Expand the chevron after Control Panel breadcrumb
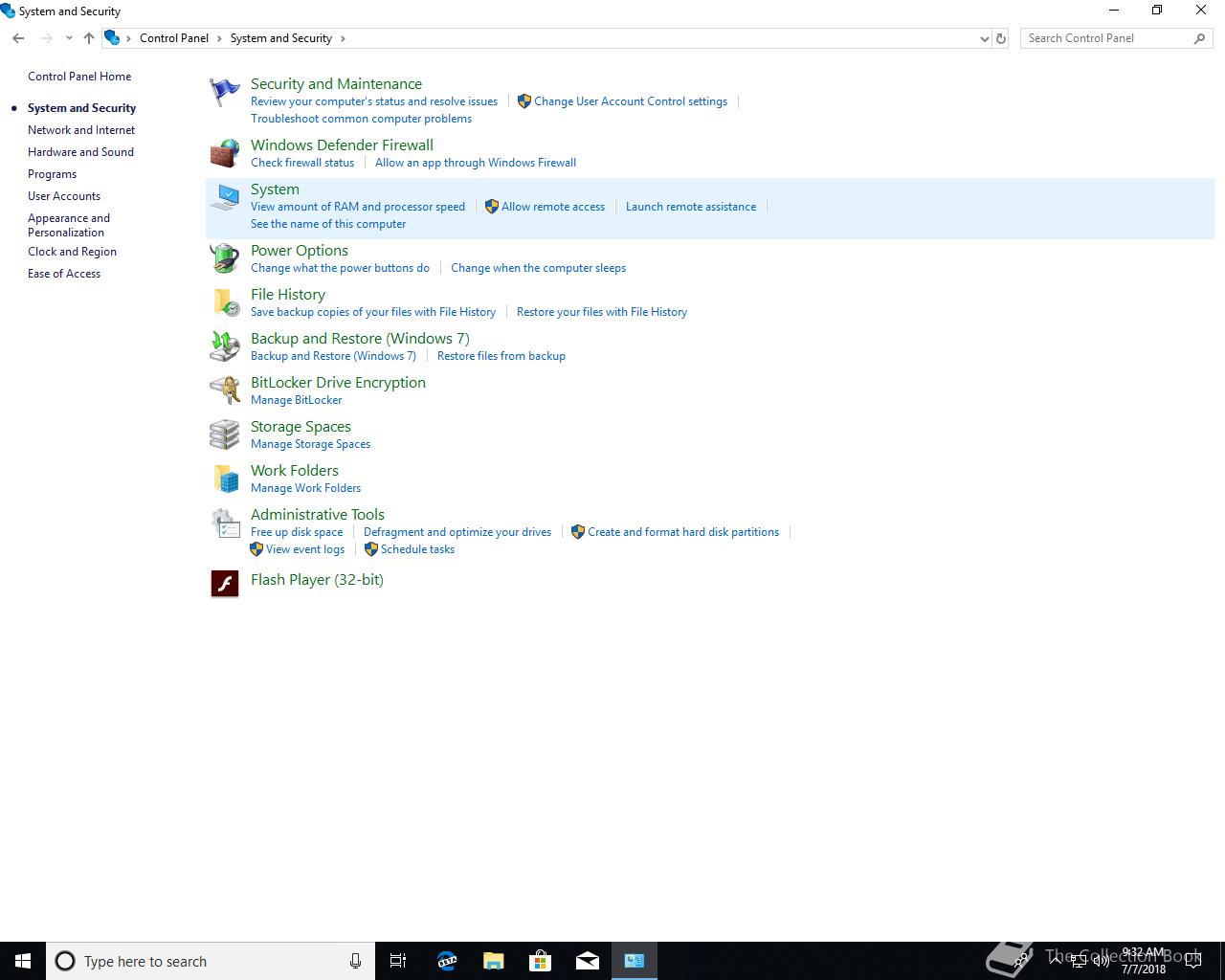This screenshot has height=980, width=1225. (219, 38)
